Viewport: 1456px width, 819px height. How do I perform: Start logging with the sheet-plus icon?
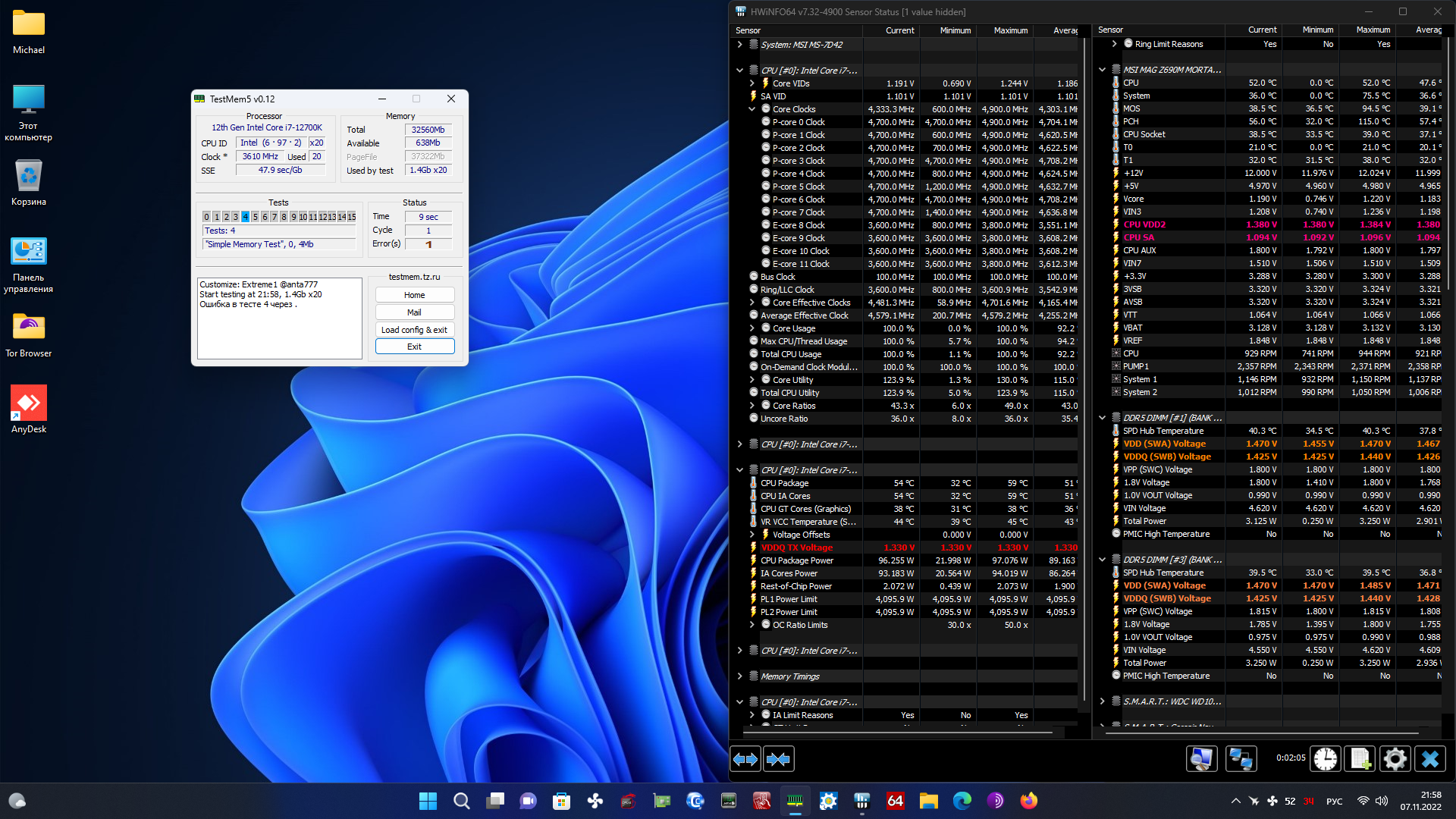1360,759
